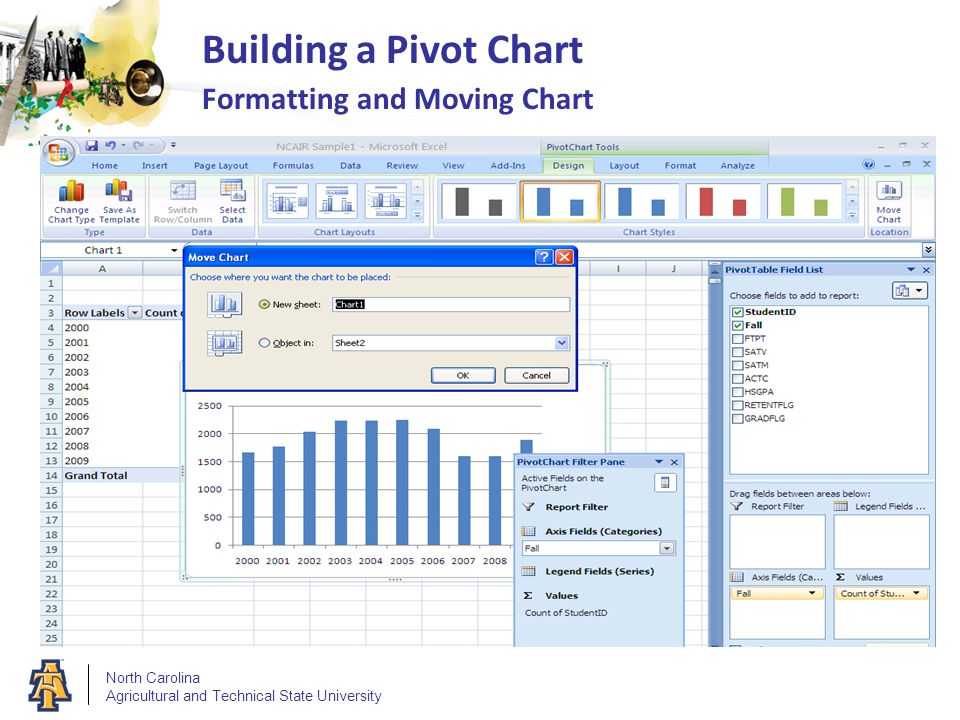Check the GRADFLG field
This screenshot has width=960, height=720.
click(x=738, y=419)
